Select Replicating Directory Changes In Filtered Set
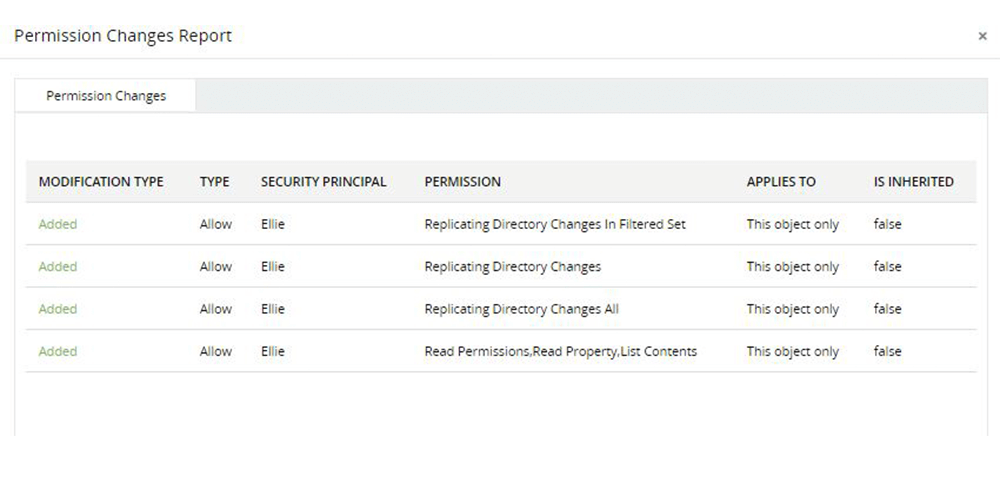 555,224
